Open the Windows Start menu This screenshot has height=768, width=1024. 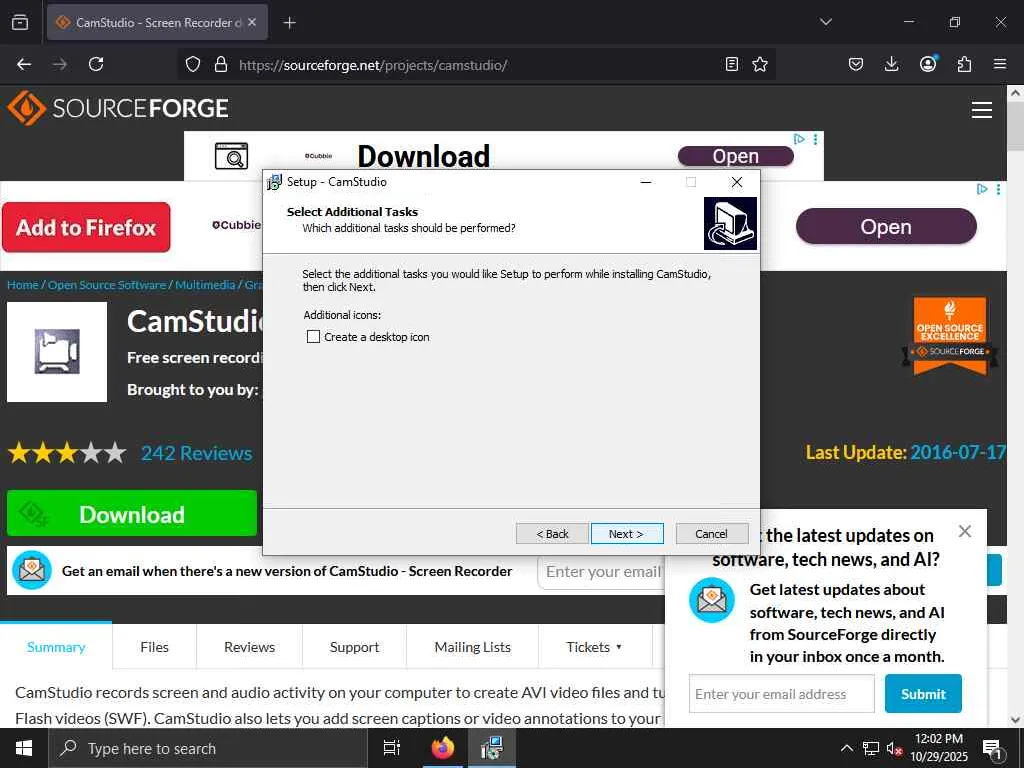[24, 748]
